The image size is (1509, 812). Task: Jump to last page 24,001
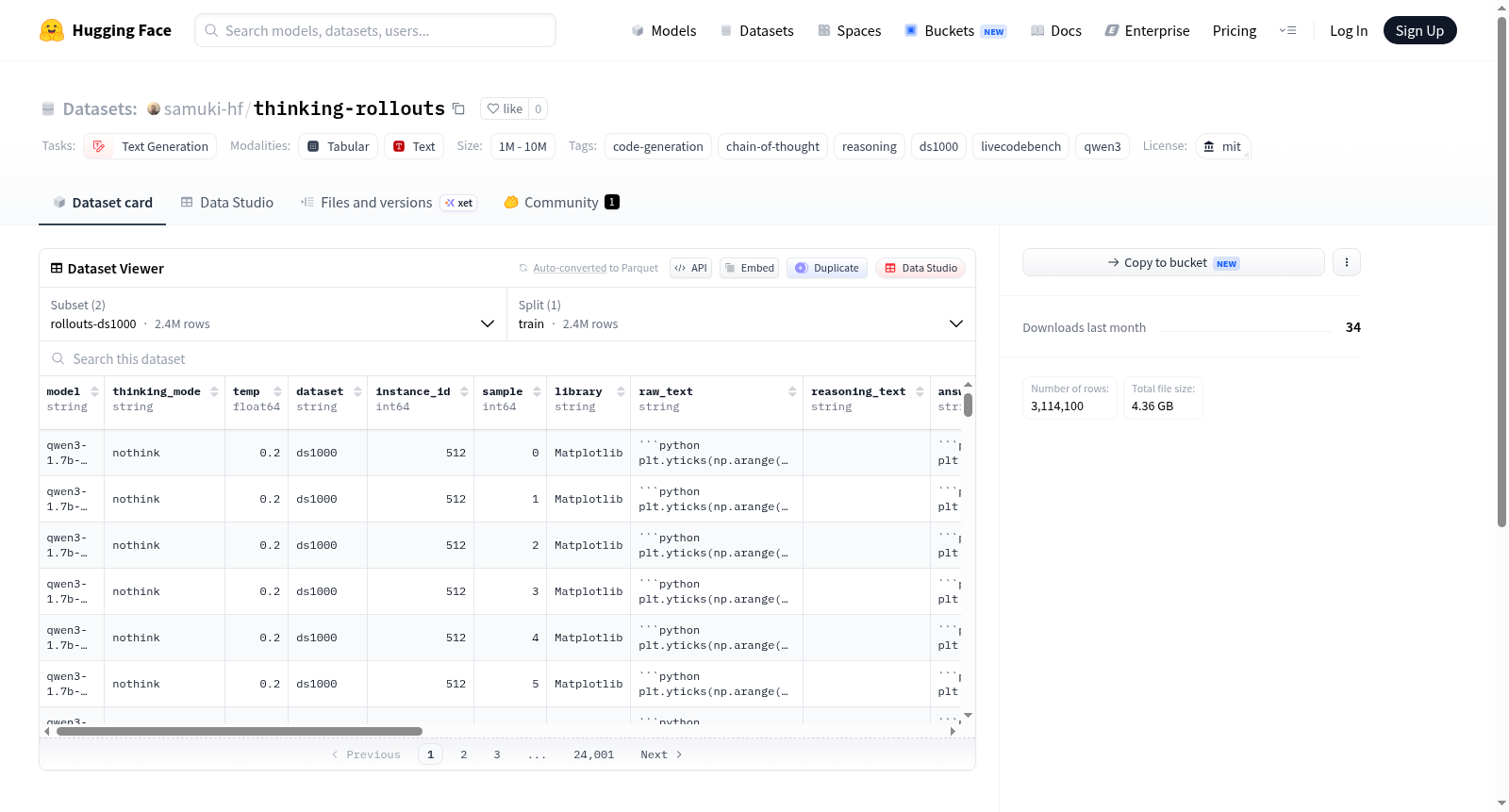pos(593,754)
